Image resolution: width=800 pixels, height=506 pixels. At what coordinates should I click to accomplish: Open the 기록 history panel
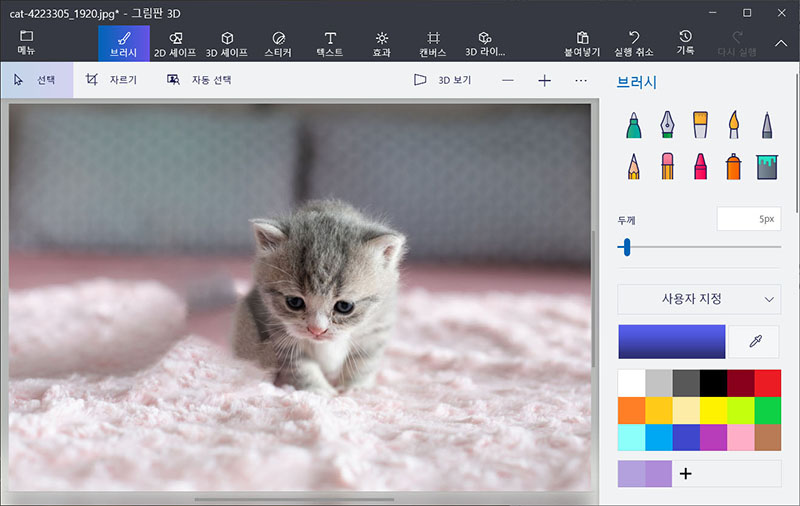[x=685, y=43]
